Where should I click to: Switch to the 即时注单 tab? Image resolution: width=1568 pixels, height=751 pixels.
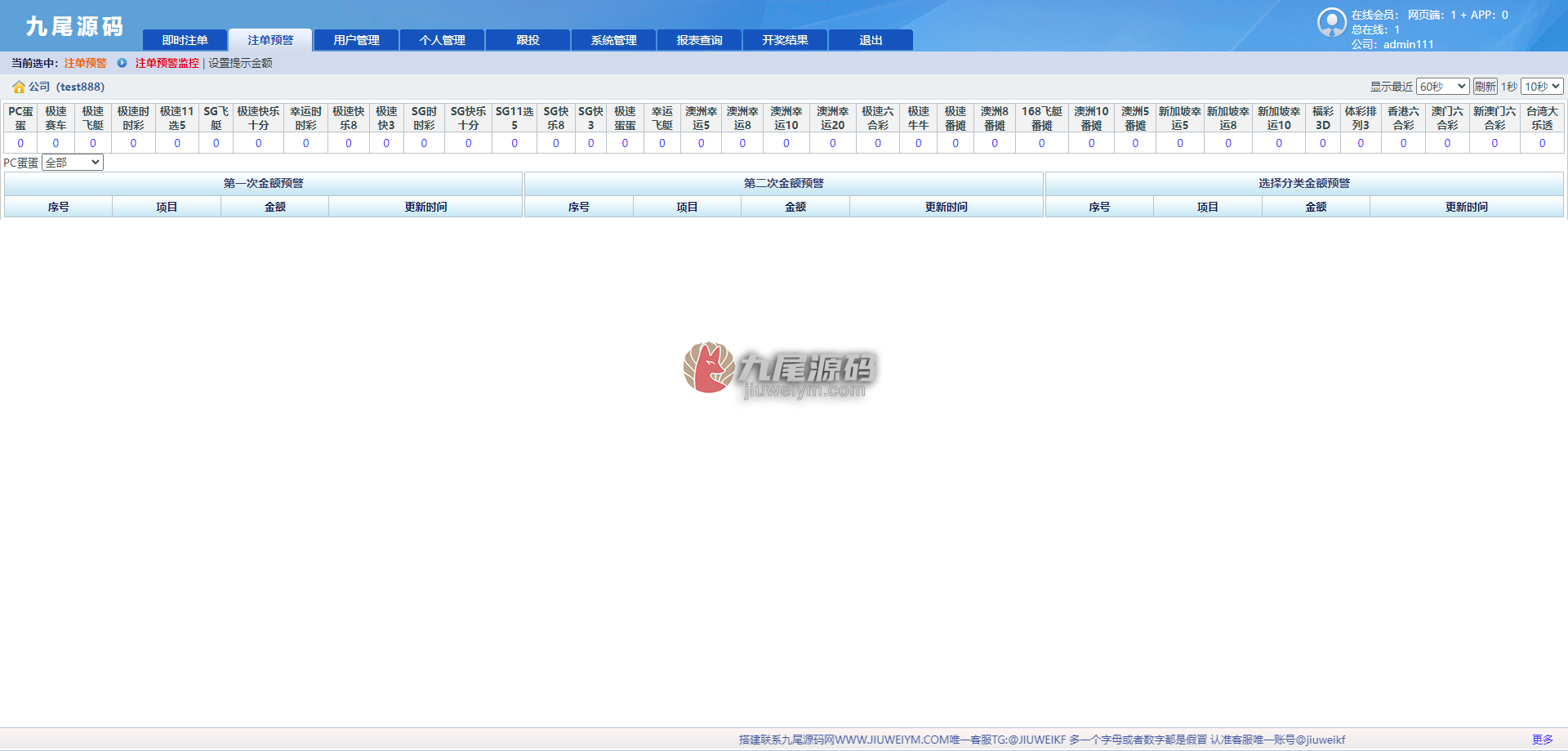coord(185,40)
